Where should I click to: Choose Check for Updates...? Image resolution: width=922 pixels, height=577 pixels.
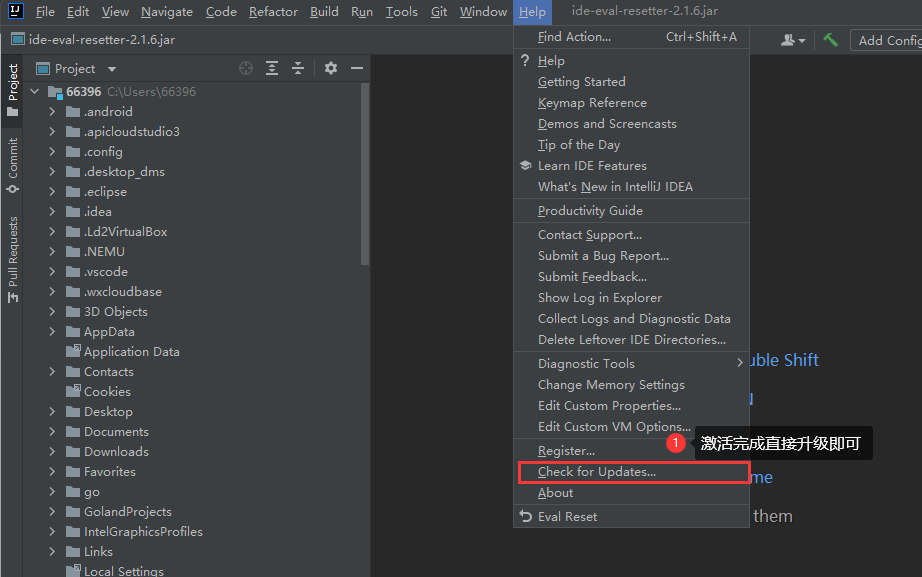632,472
